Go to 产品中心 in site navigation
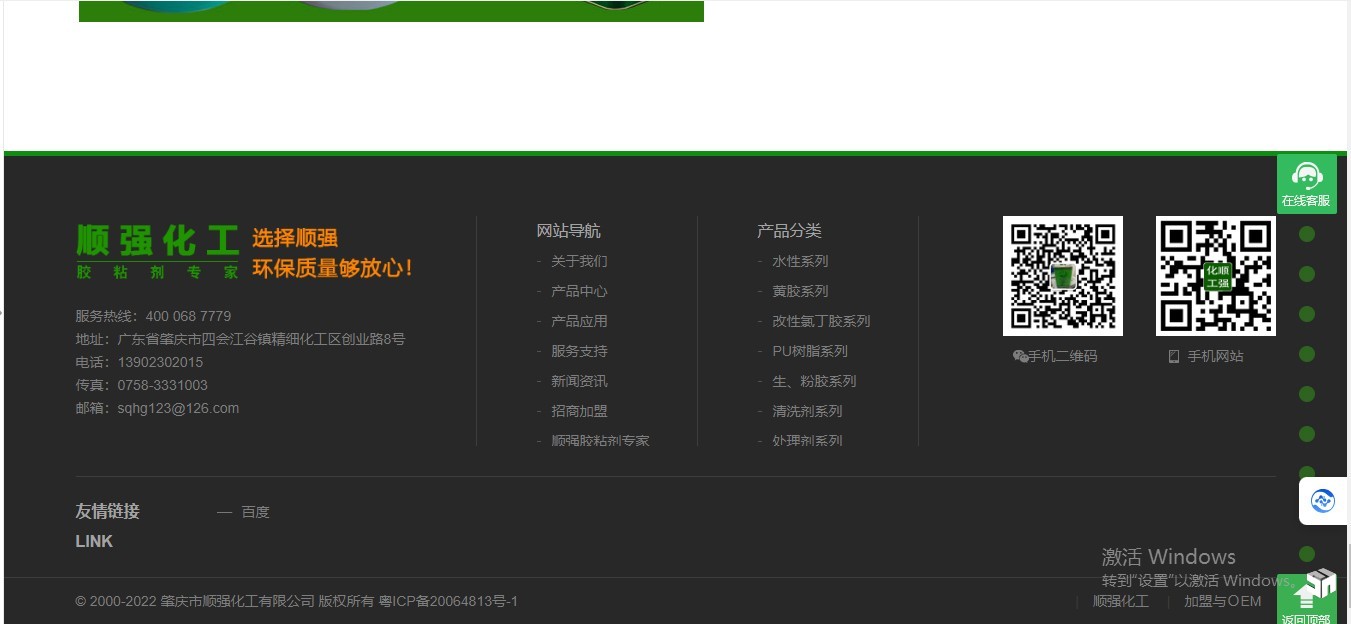 click(x=579, y=291)
